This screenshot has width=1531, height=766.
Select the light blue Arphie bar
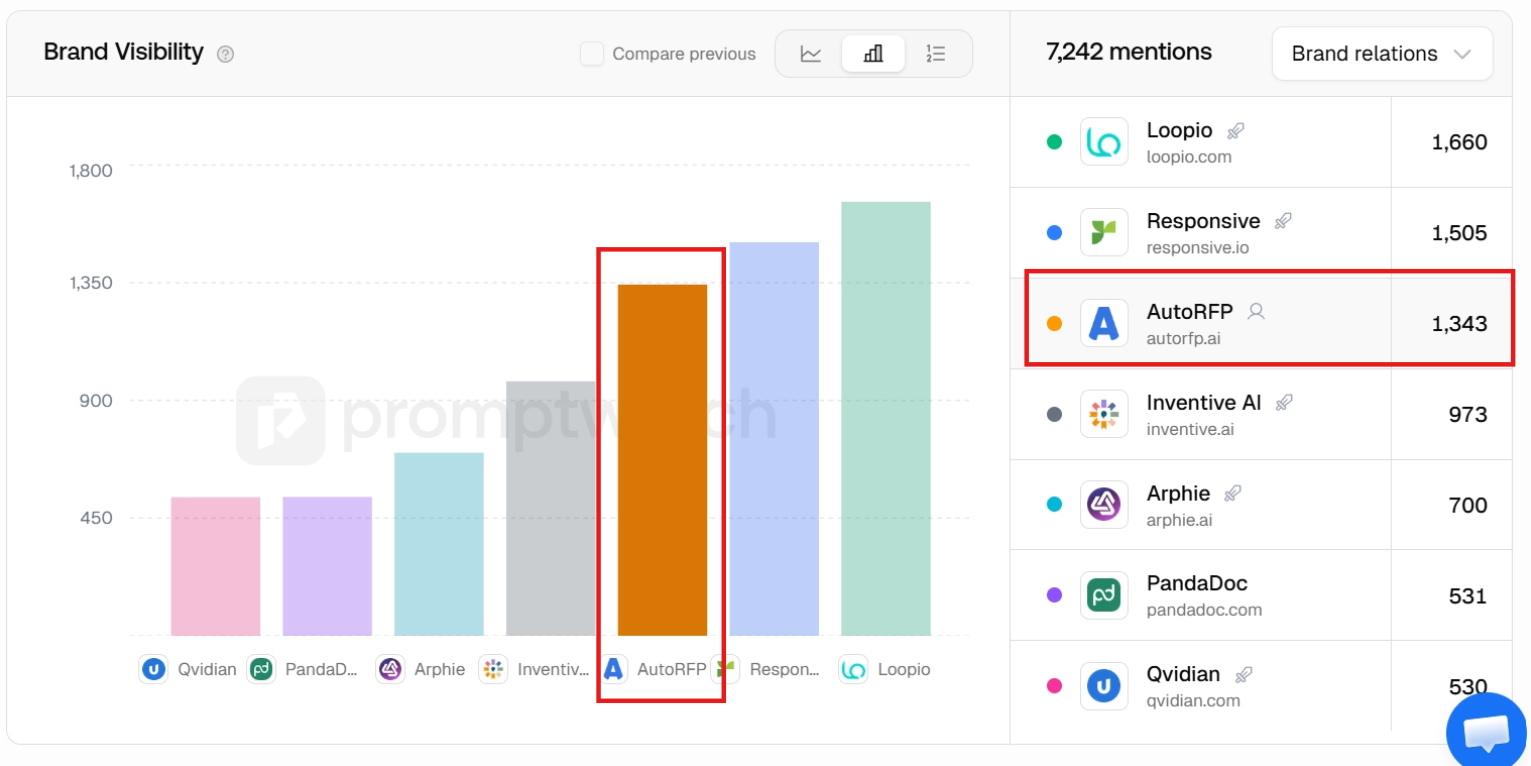coord(439,544)
